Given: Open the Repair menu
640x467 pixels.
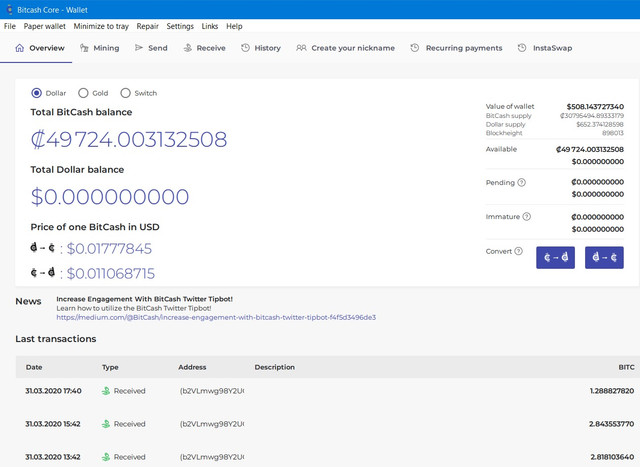Looking at the screenshot, I should point(147,26).
